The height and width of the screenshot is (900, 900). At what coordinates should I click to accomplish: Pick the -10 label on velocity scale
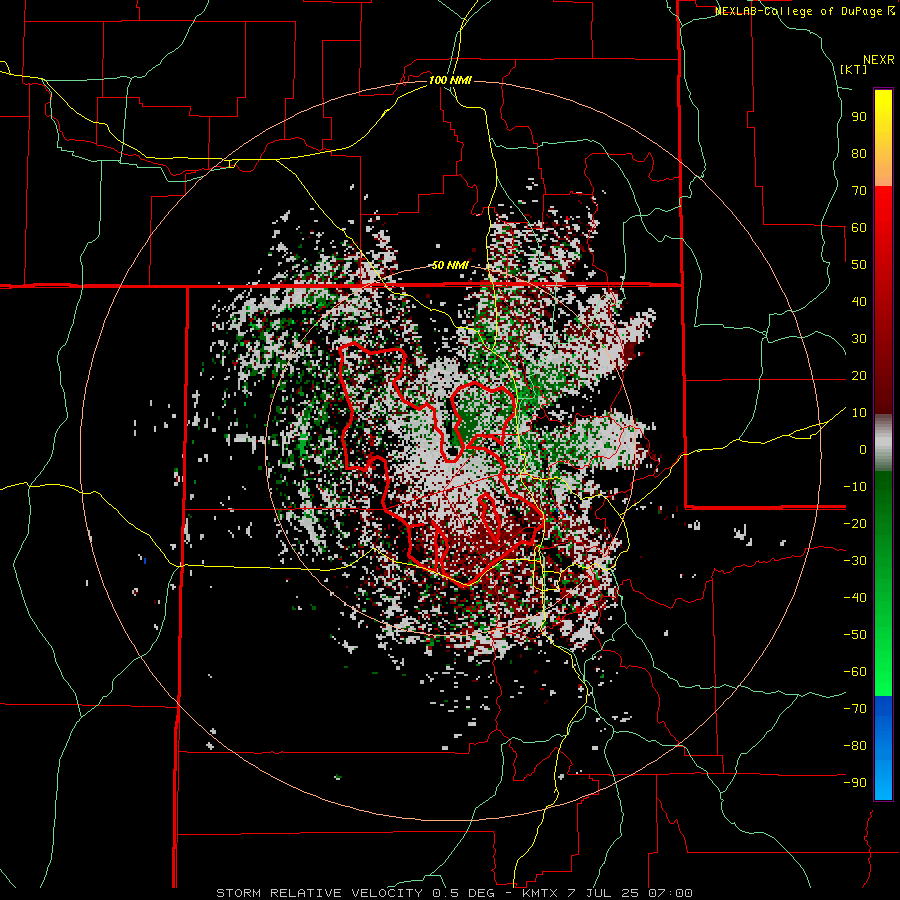855,487
